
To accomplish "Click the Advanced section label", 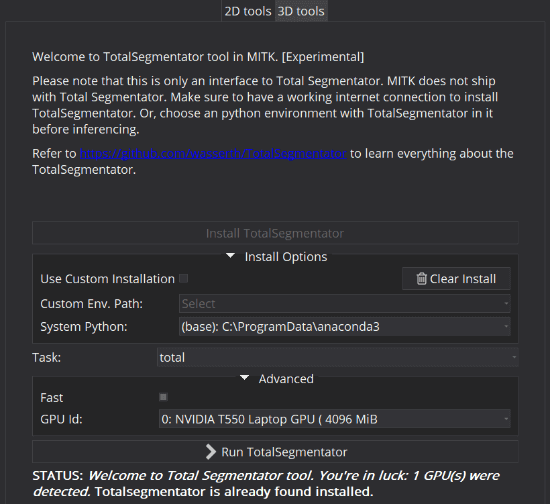I will tap(286, 379).
